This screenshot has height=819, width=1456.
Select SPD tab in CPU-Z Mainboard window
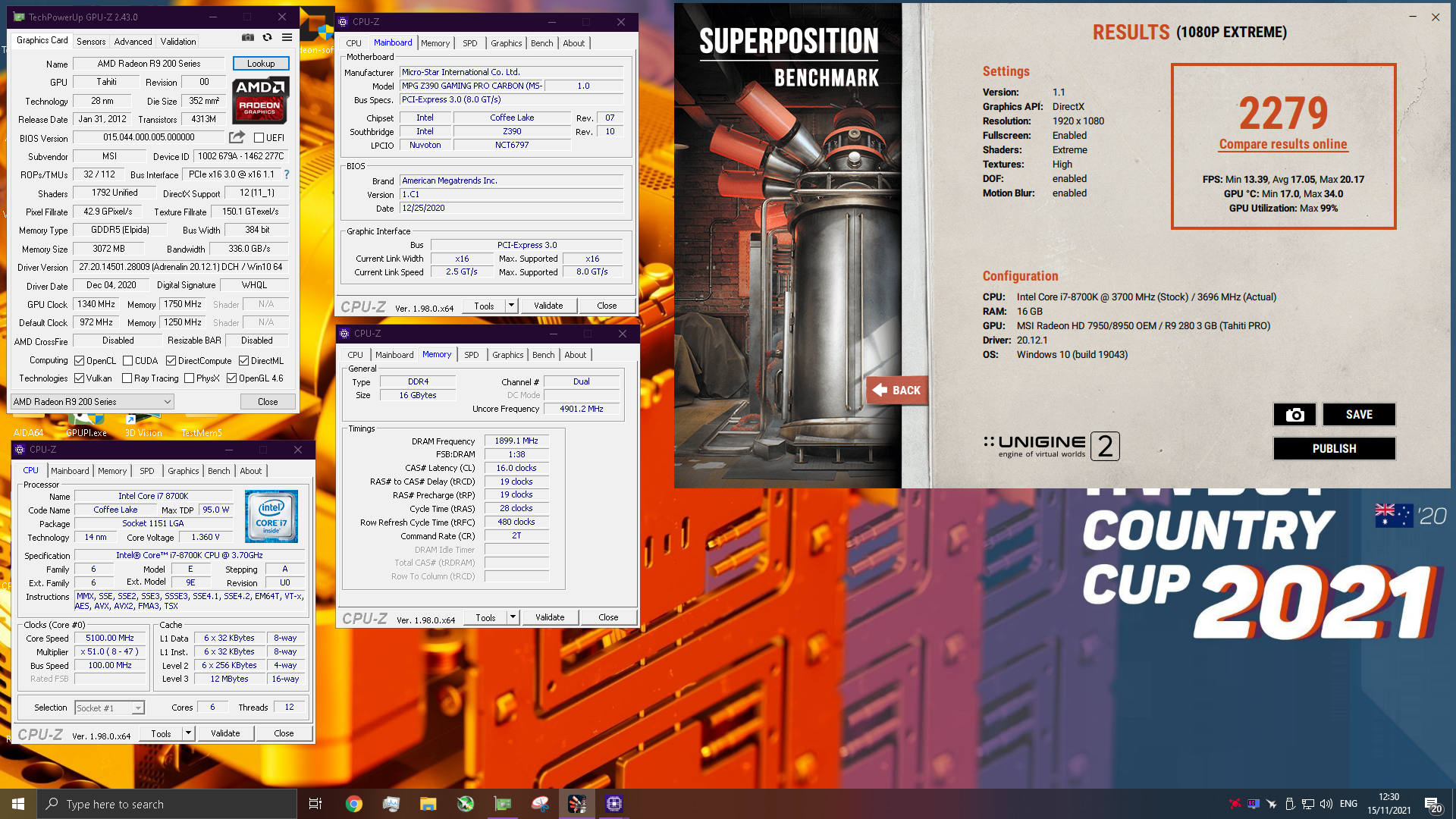(470, 43)
